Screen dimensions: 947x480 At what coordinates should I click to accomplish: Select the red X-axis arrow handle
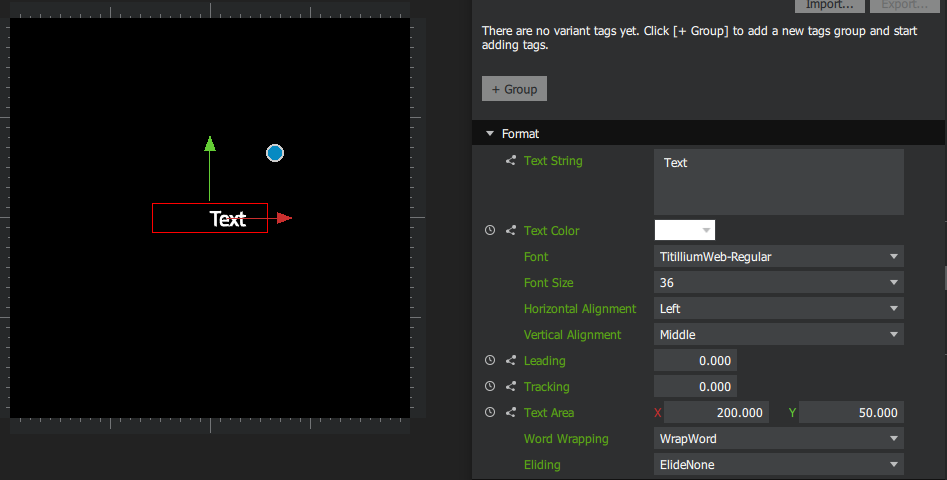(x=284, y=218)
